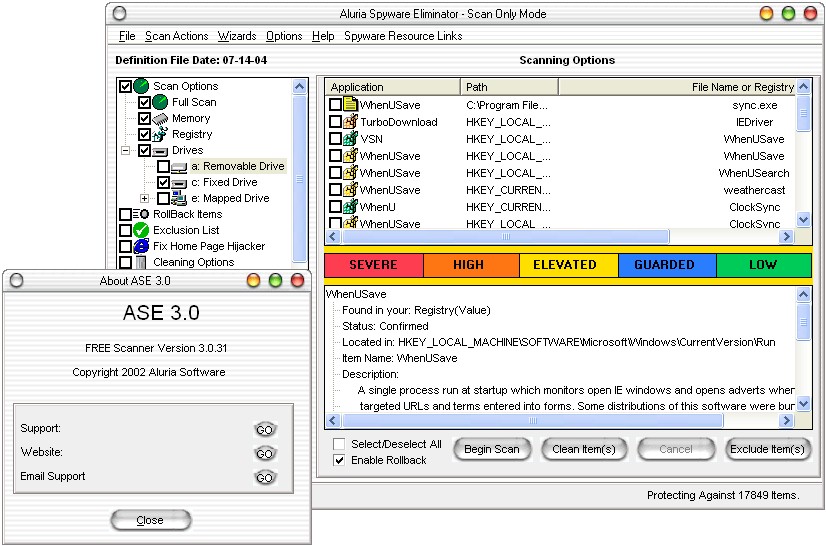This screenshot has height=546, width=826.
Task: Click the Begin Scan button
Action: (492, 450)
